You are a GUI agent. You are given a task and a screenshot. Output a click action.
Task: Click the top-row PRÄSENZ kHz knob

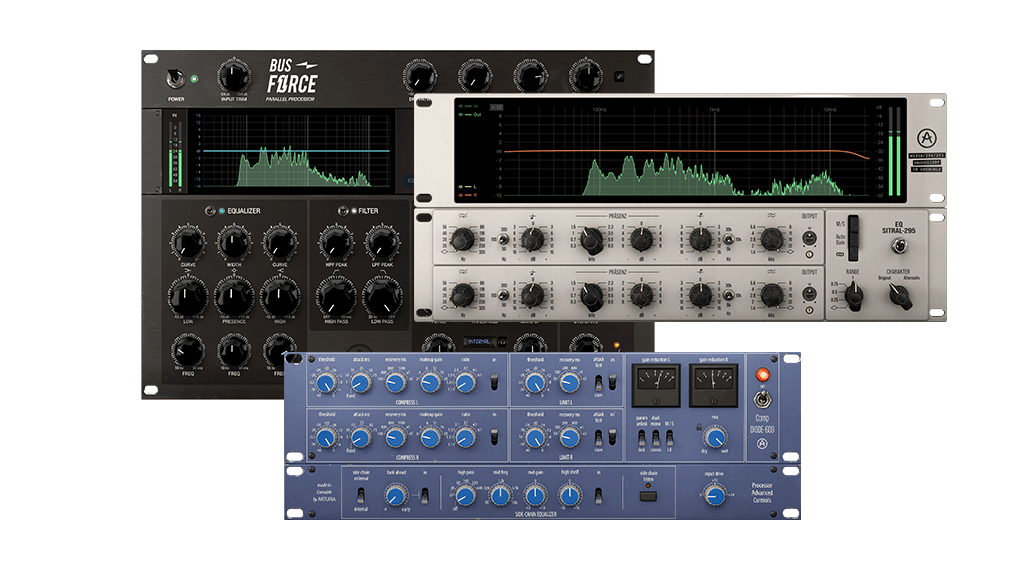[591, 241]
